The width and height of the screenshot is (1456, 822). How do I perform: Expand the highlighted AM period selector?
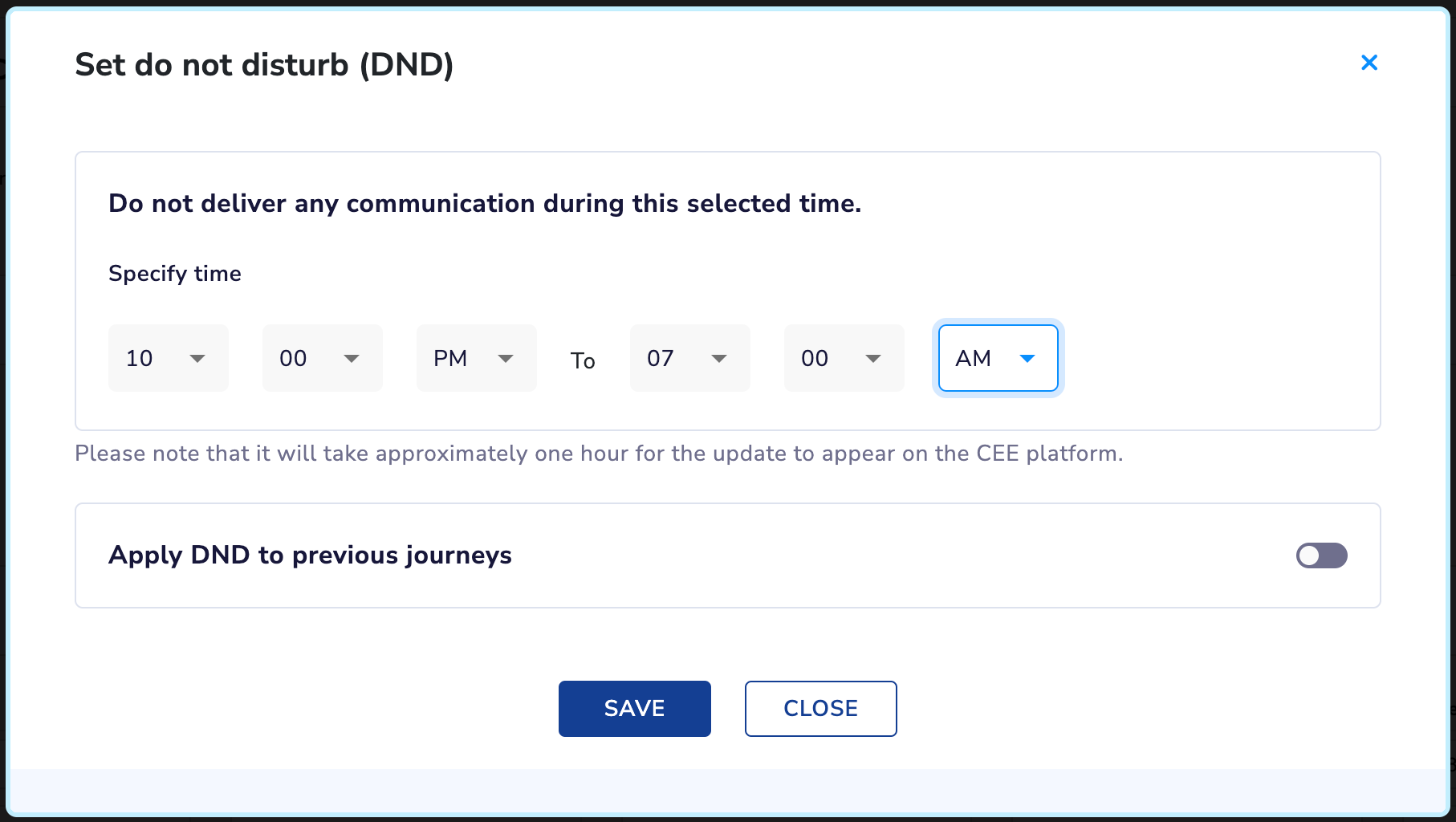pyautogui.click(x=998, y=358)
